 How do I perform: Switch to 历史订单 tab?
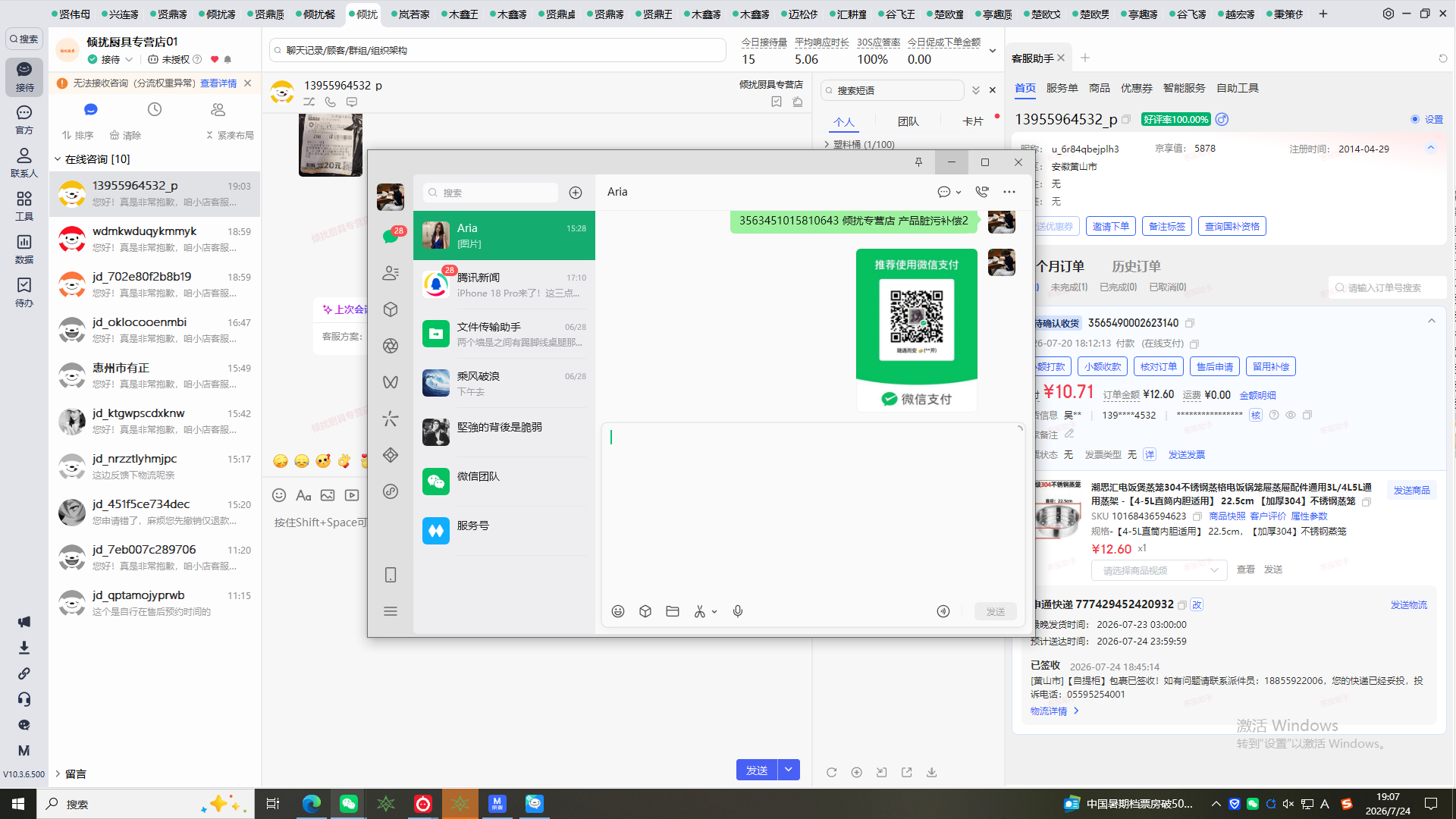[x=1136, y=266]
